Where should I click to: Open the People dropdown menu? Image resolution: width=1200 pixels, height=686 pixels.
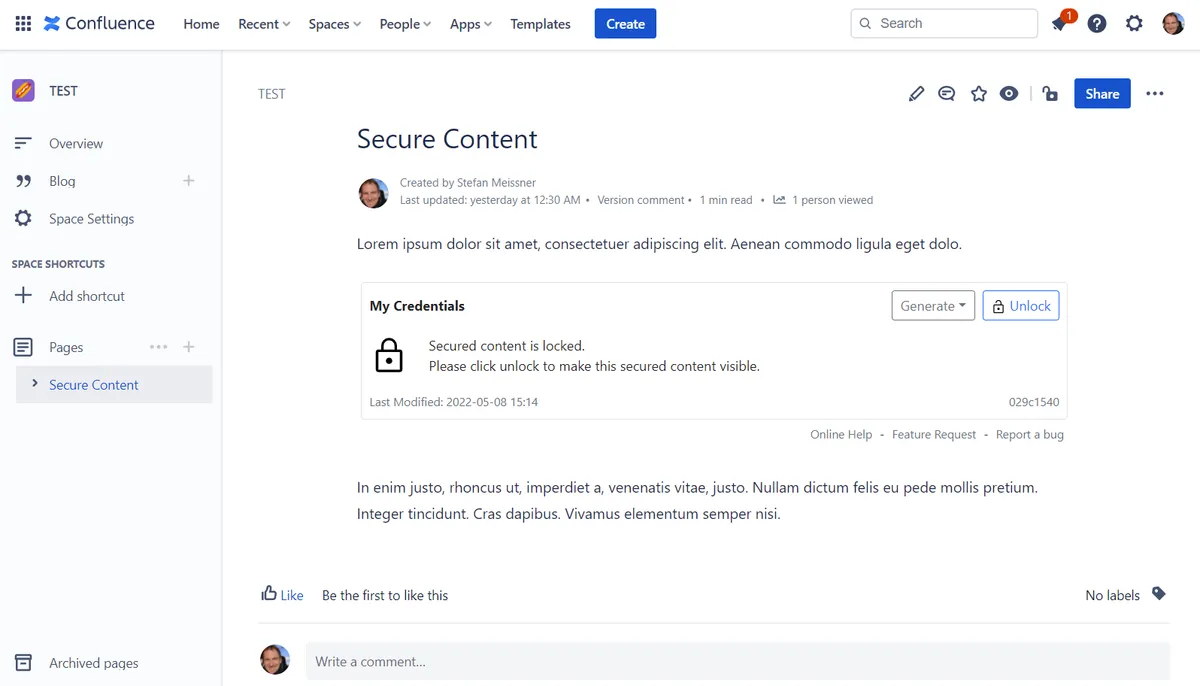(405, 24)
